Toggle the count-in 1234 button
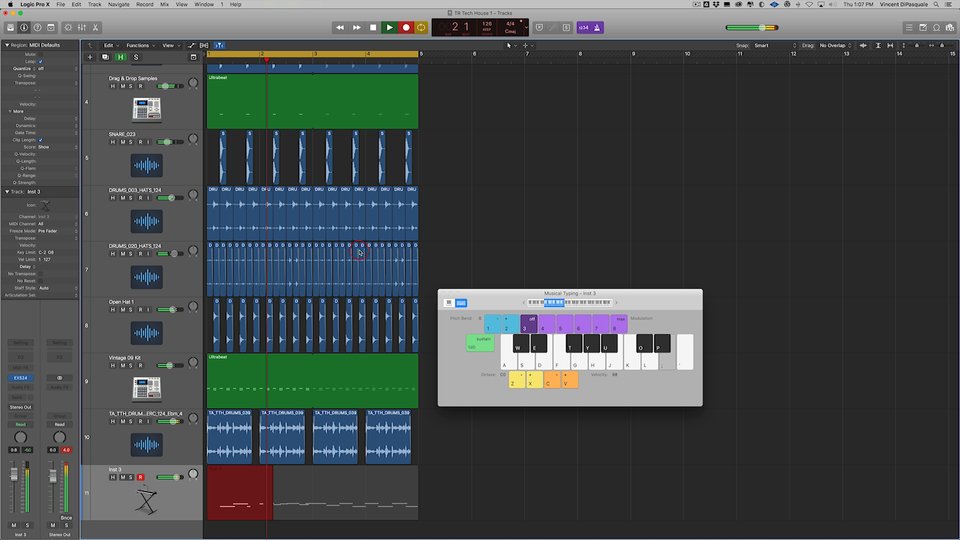Image resolution: width=960 pixels, height=540 pixels. click(x=583, y=28)
